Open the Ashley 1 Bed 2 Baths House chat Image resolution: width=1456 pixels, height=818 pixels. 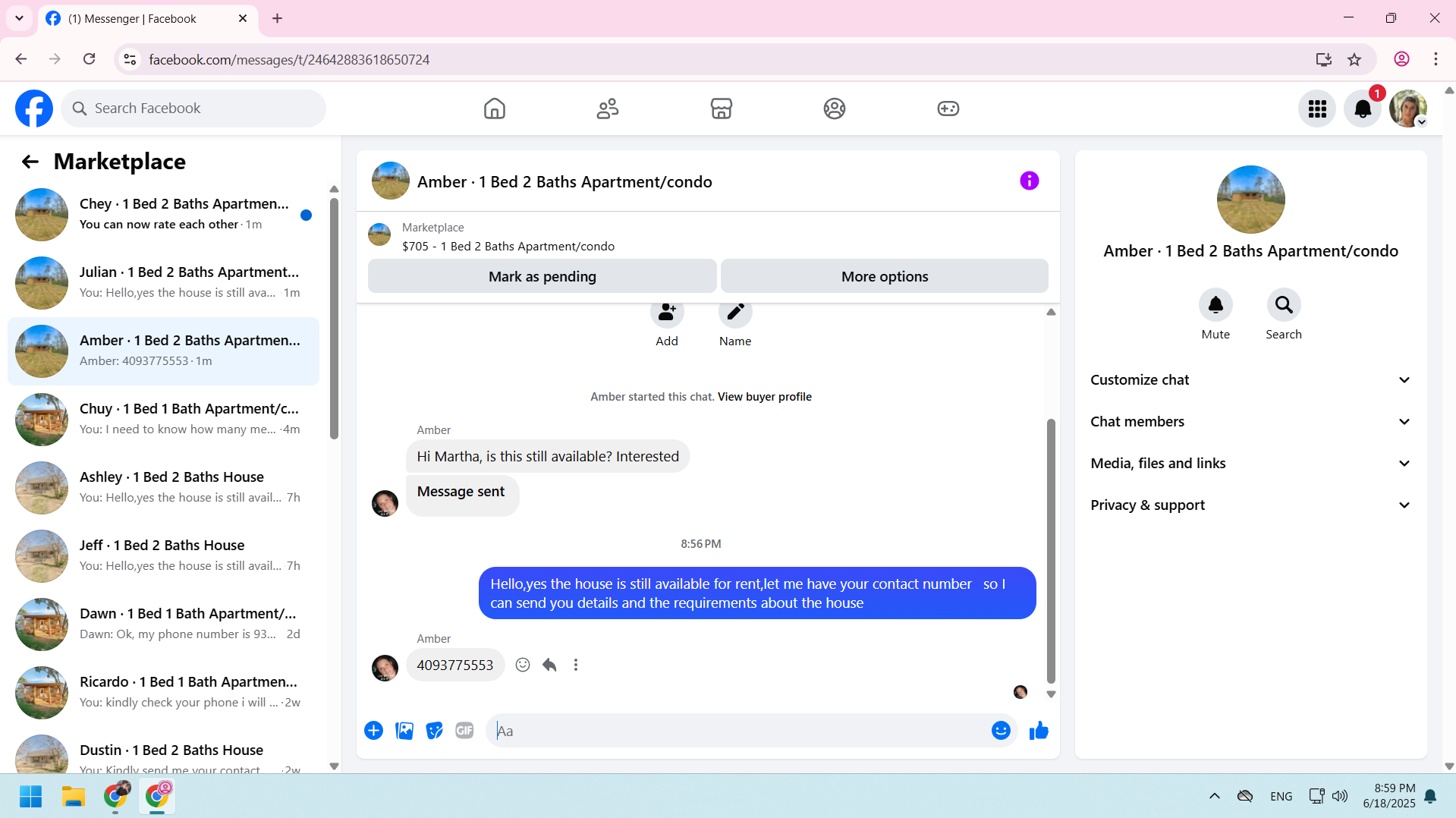163,488
